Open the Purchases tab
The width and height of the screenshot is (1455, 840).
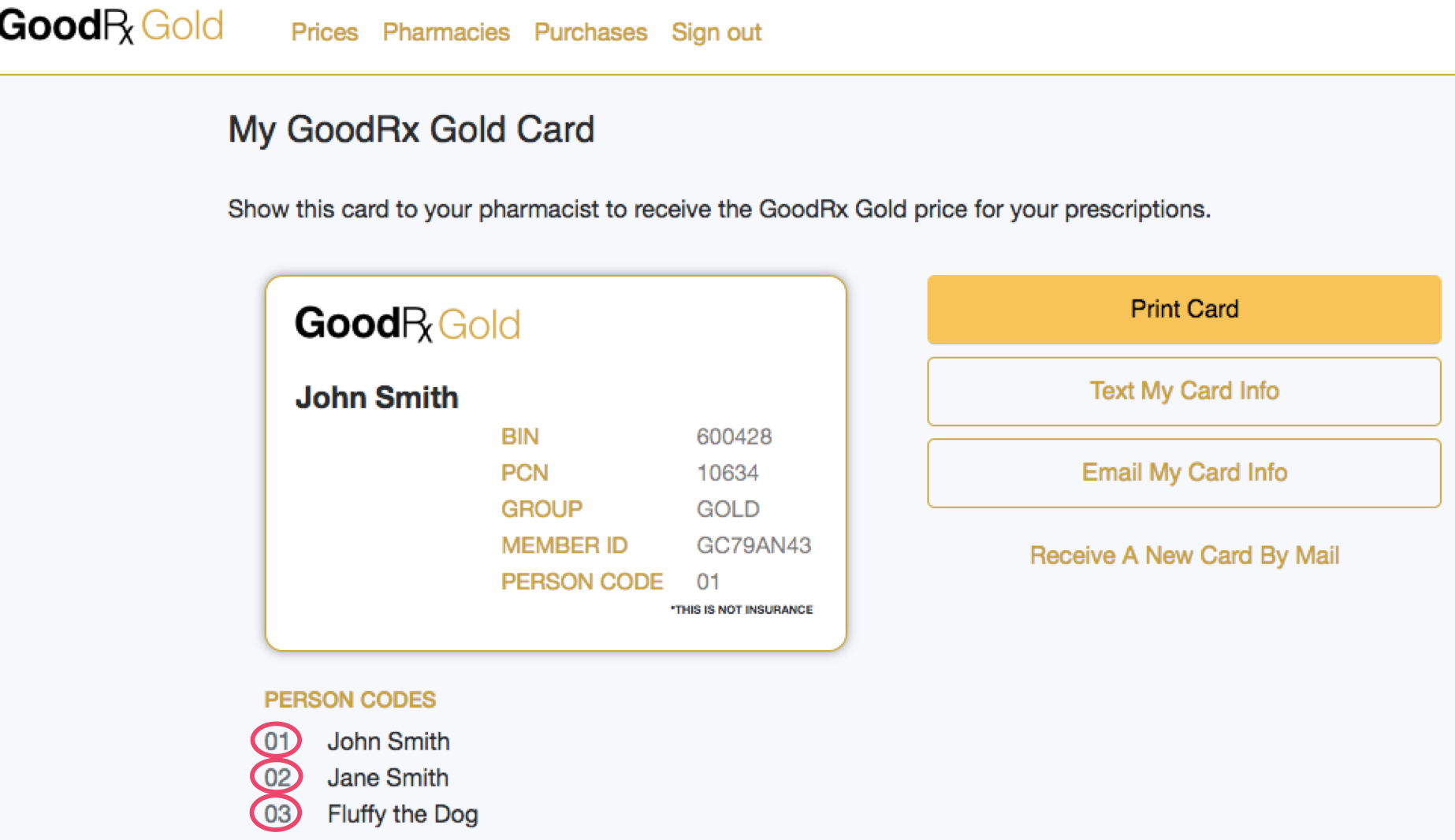pyautogui.click(x=590, y=32)
